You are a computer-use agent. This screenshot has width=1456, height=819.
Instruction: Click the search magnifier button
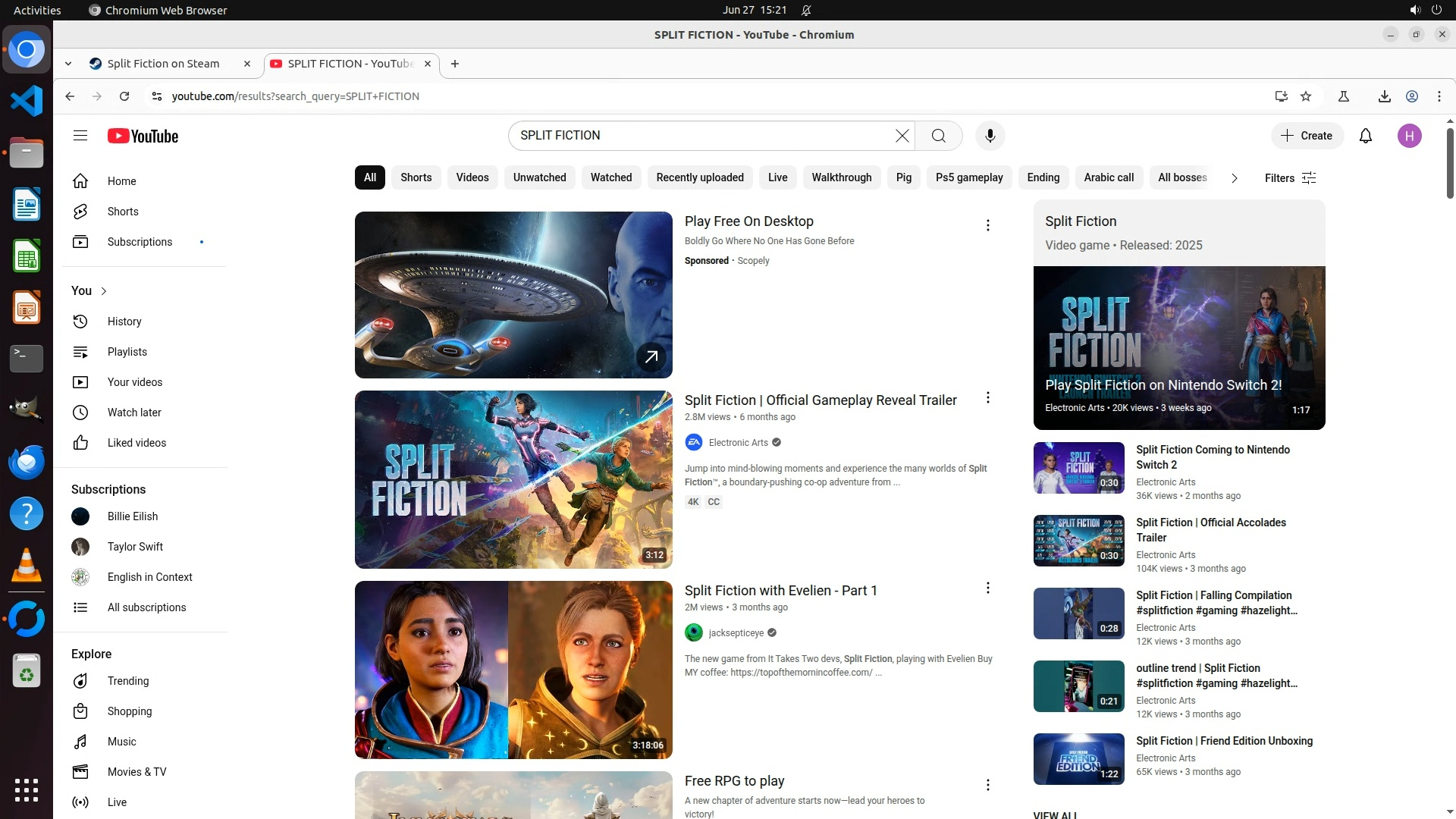[939, 136]
